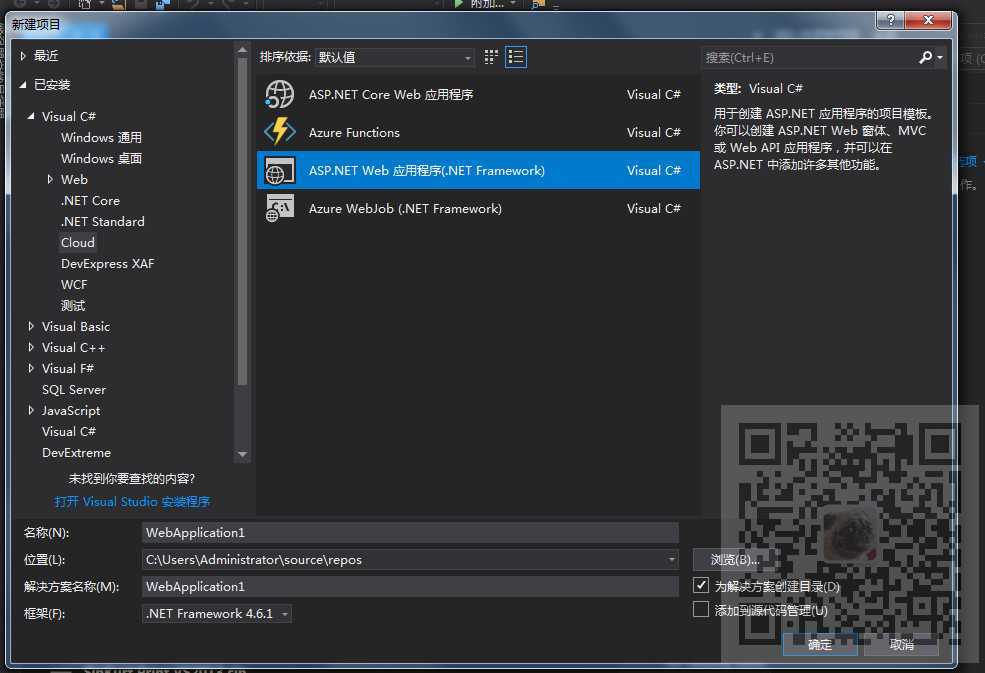Collapse the 已安装 (Installed) node

tap(23, 84)
